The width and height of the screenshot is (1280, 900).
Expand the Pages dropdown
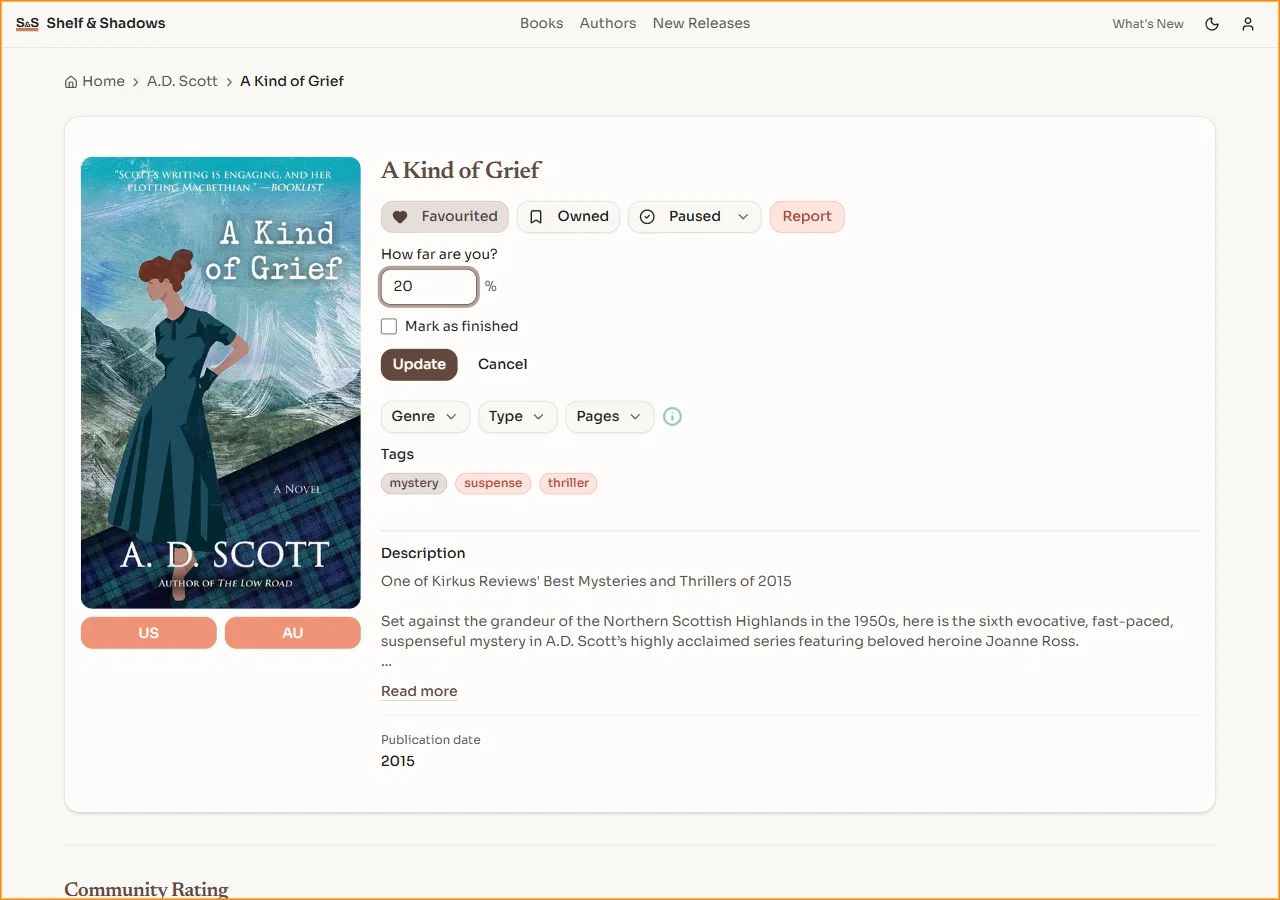click(x=610, y=417)
